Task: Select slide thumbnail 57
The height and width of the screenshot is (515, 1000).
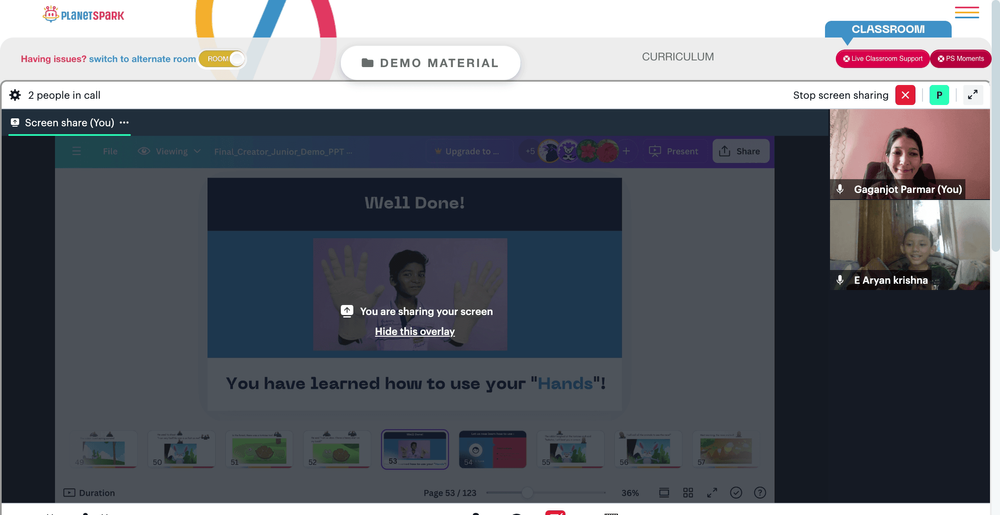Action: [x=726, y=450]
